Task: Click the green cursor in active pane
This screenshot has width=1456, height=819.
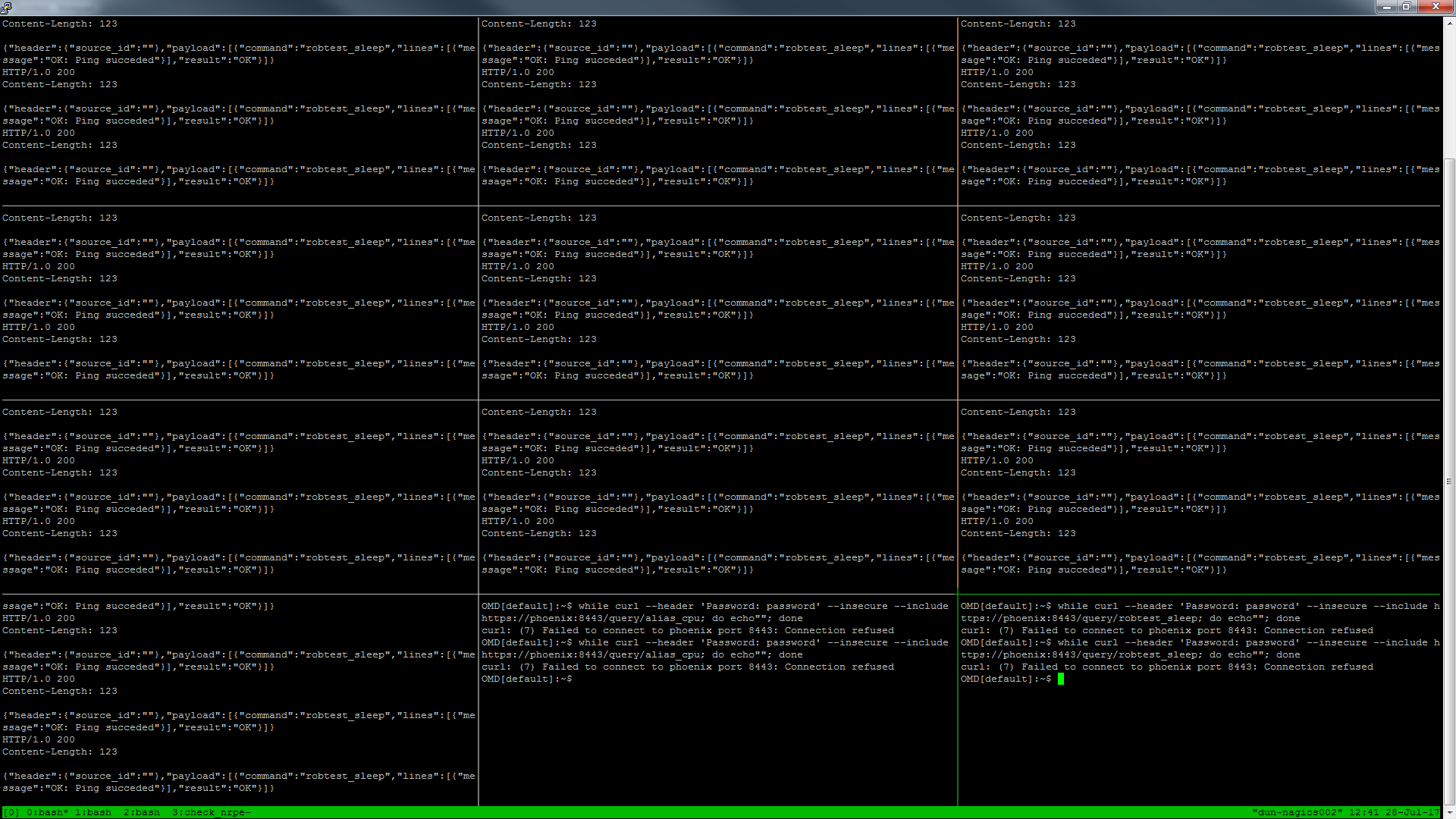Action: point(1061,679)
